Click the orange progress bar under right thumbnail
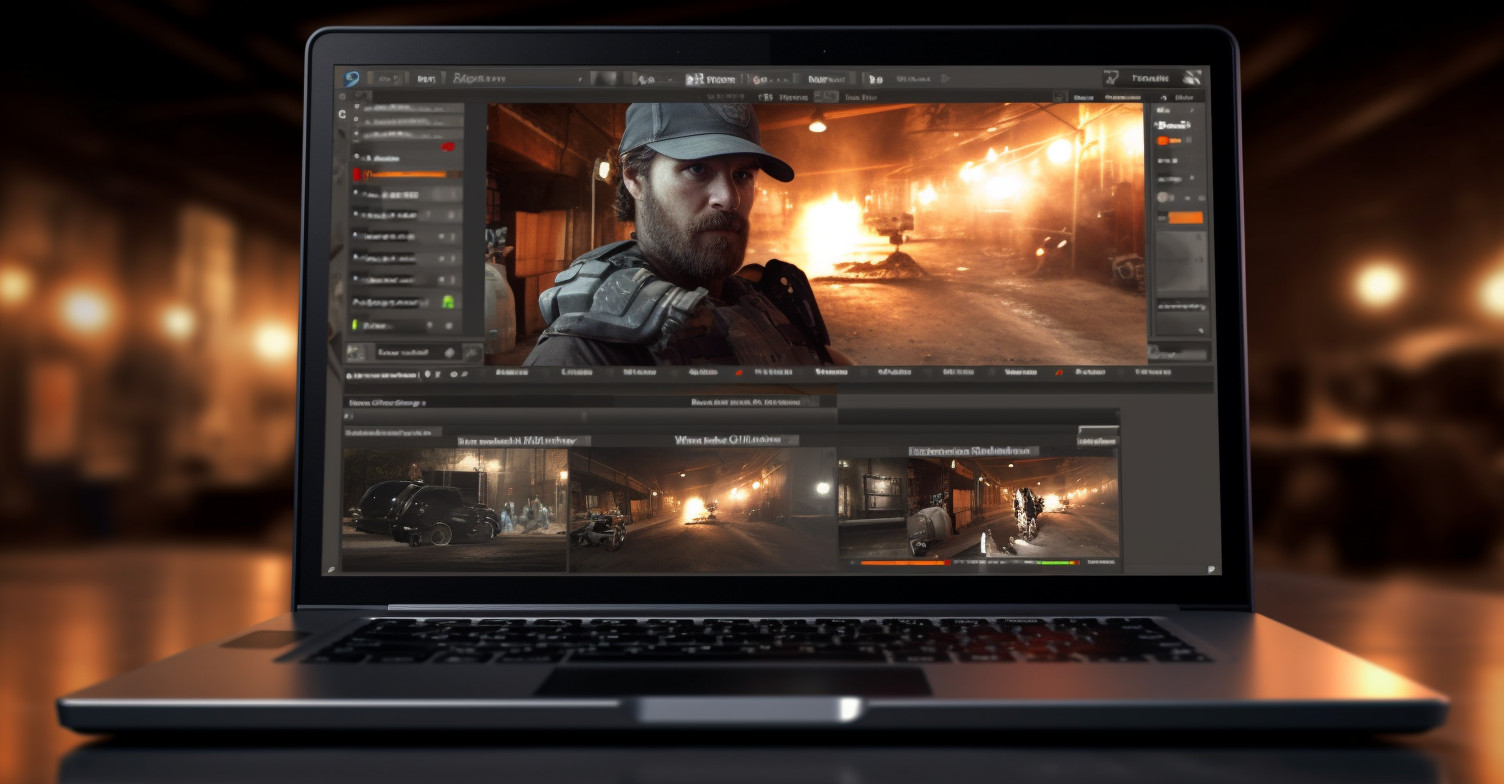 [x=905, y=563]
